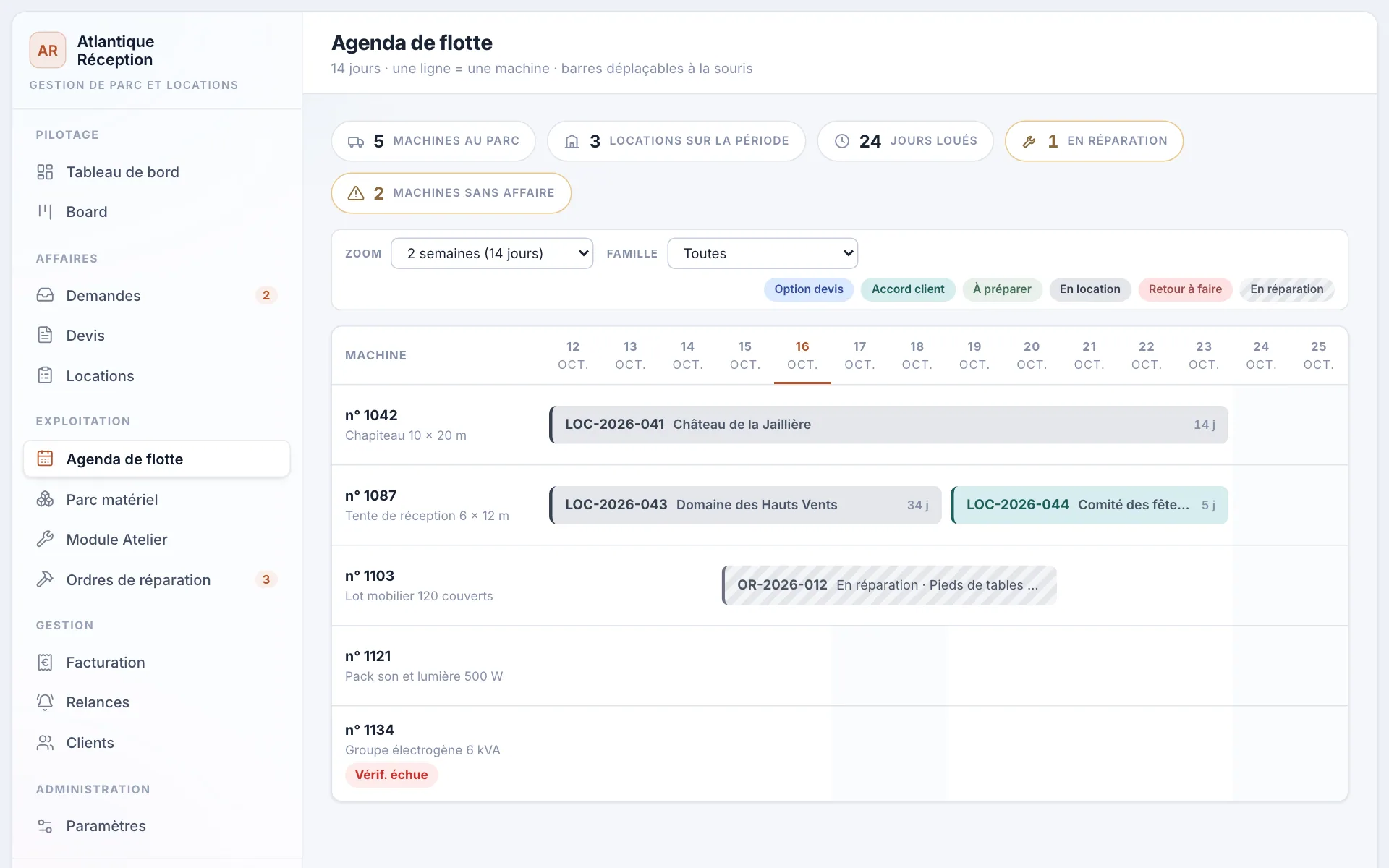Select the LOC-2026-041 Château de la Jaillière bar
The image size is (1389, 868).
888,425
